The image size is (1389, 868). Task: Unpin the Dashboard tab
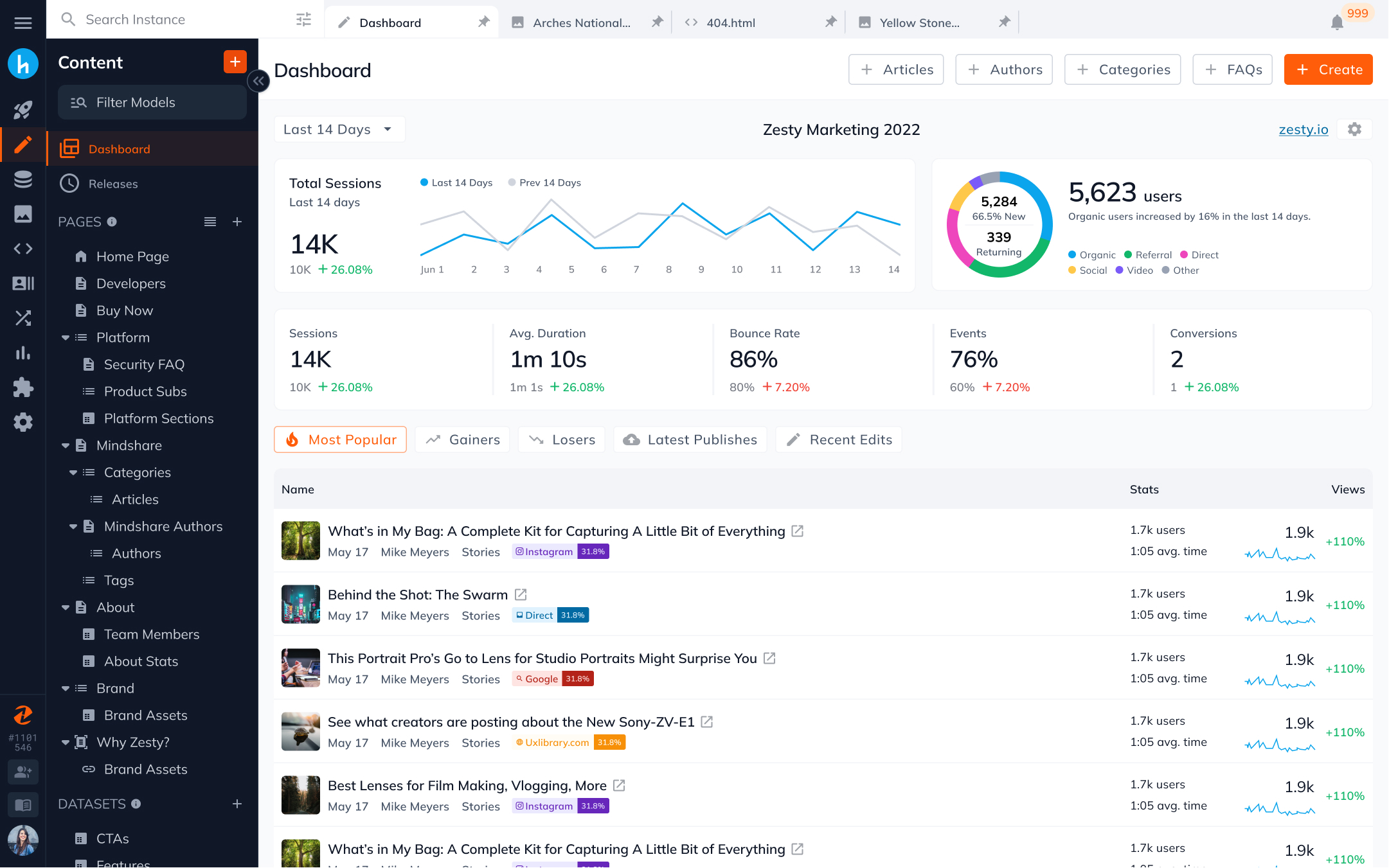[483, 21]
